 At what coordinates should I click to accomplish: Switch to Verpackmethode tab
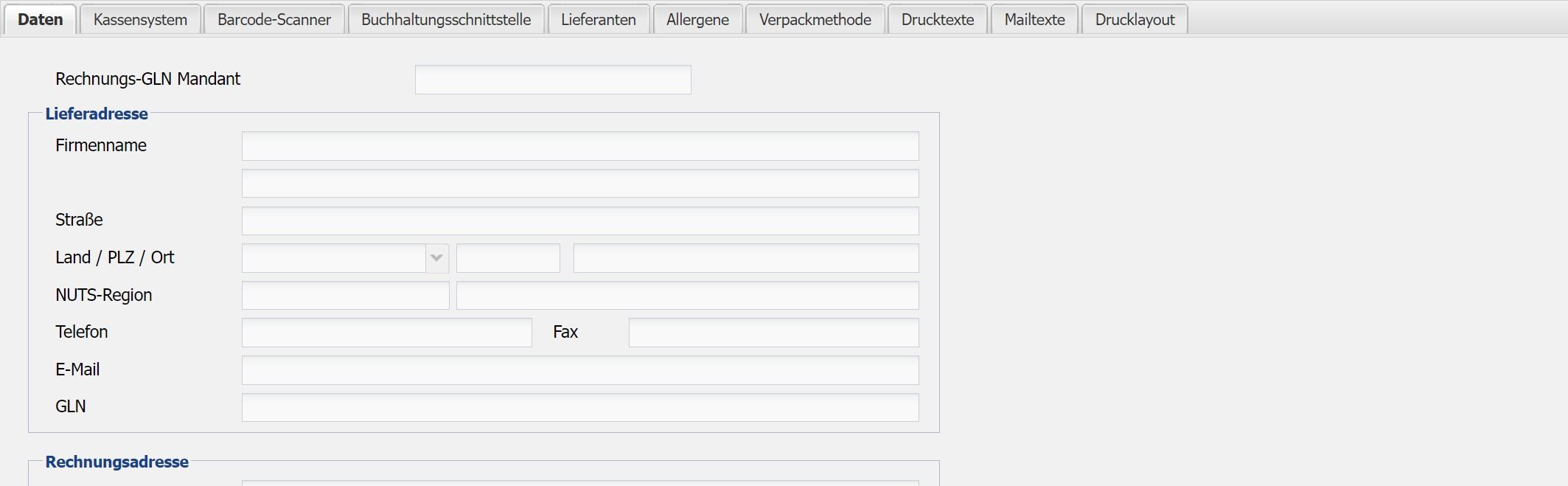pos(815,20)
